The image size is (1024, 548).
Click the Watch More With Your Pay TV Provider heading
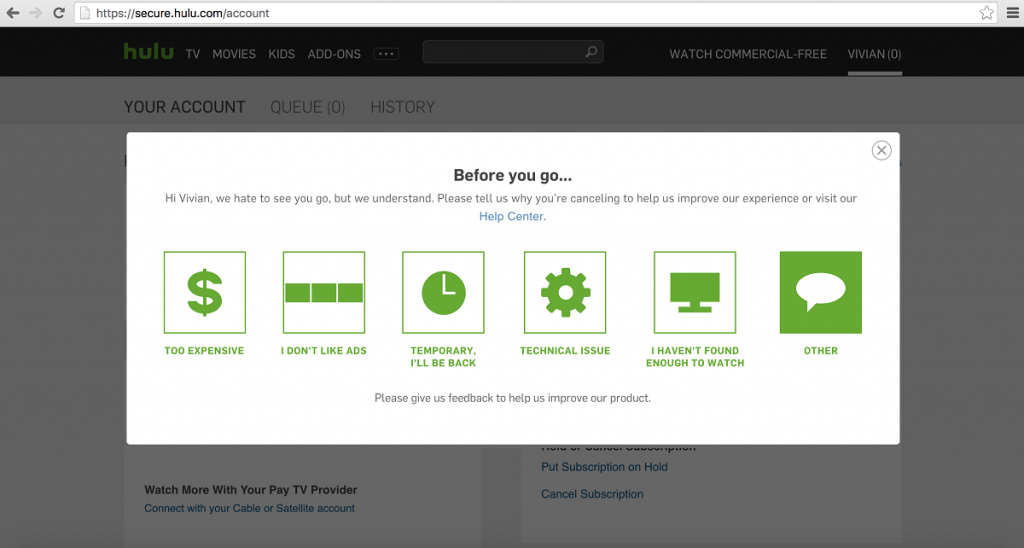(251, 490)
